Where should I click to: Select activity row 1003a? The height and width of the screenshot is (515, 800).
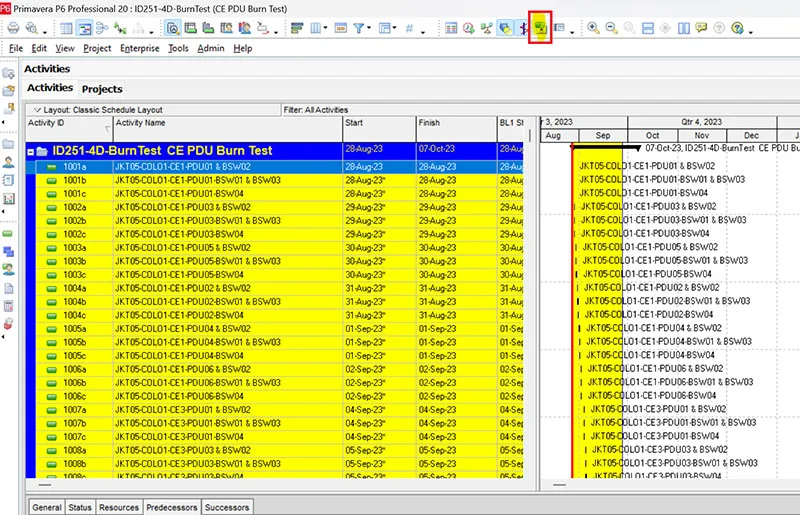point(75,247)
